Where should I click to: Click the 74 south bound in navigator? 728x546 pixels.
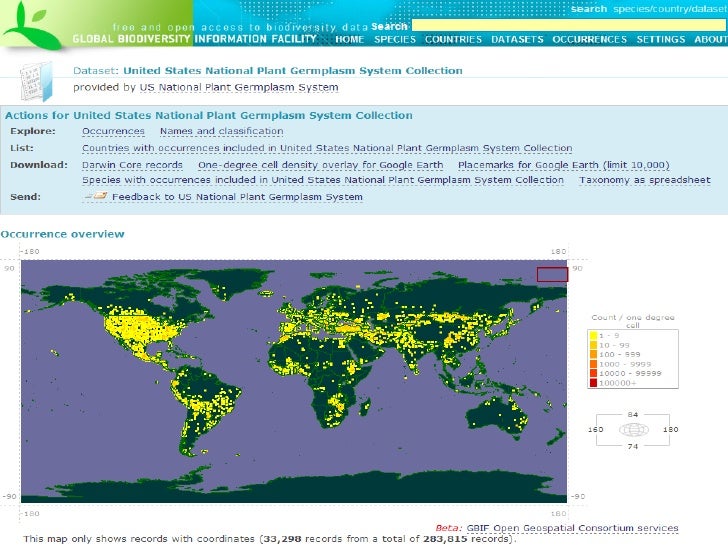pyautogui.click(x=633, y=446)
